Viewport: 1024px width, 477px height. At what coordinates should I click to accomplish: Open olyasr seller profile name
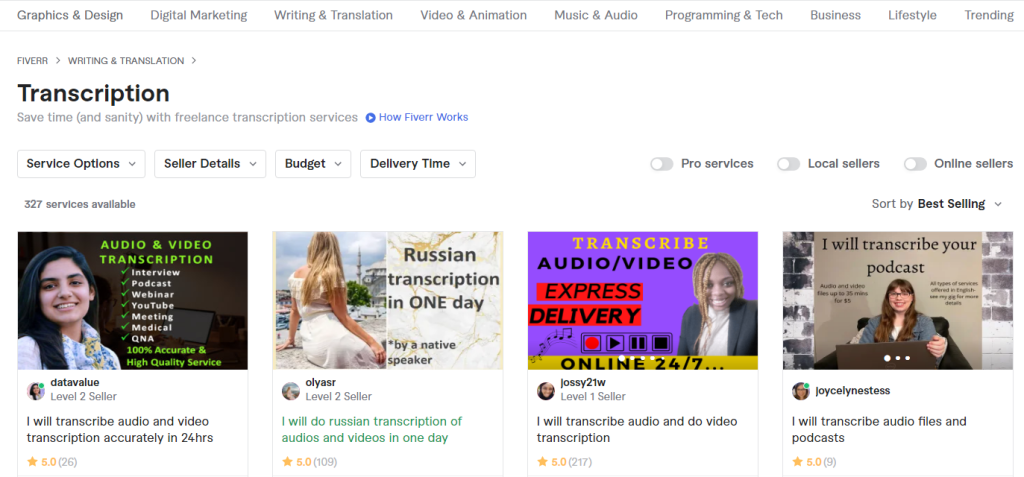coord(321,382)
